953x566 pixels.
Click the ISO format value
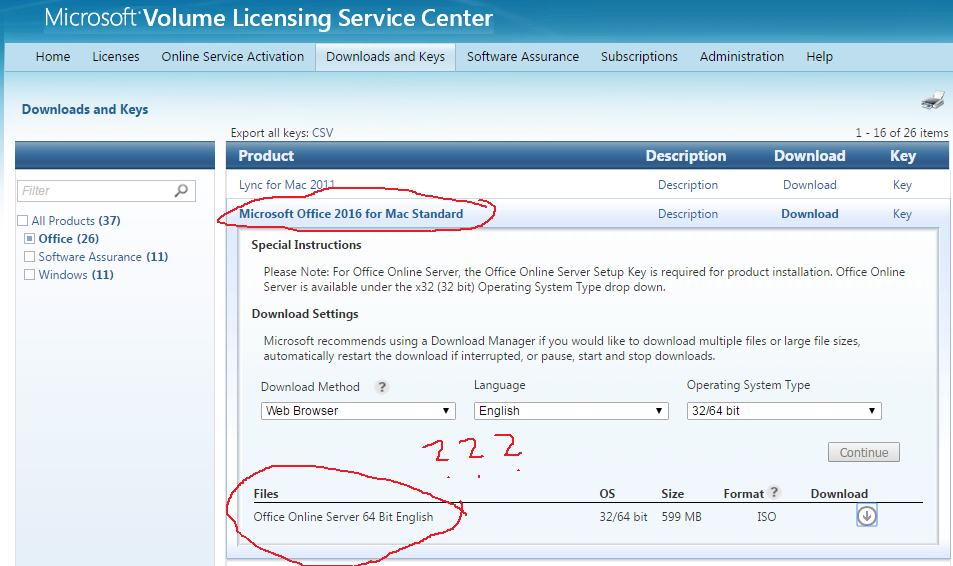(766, 517)
